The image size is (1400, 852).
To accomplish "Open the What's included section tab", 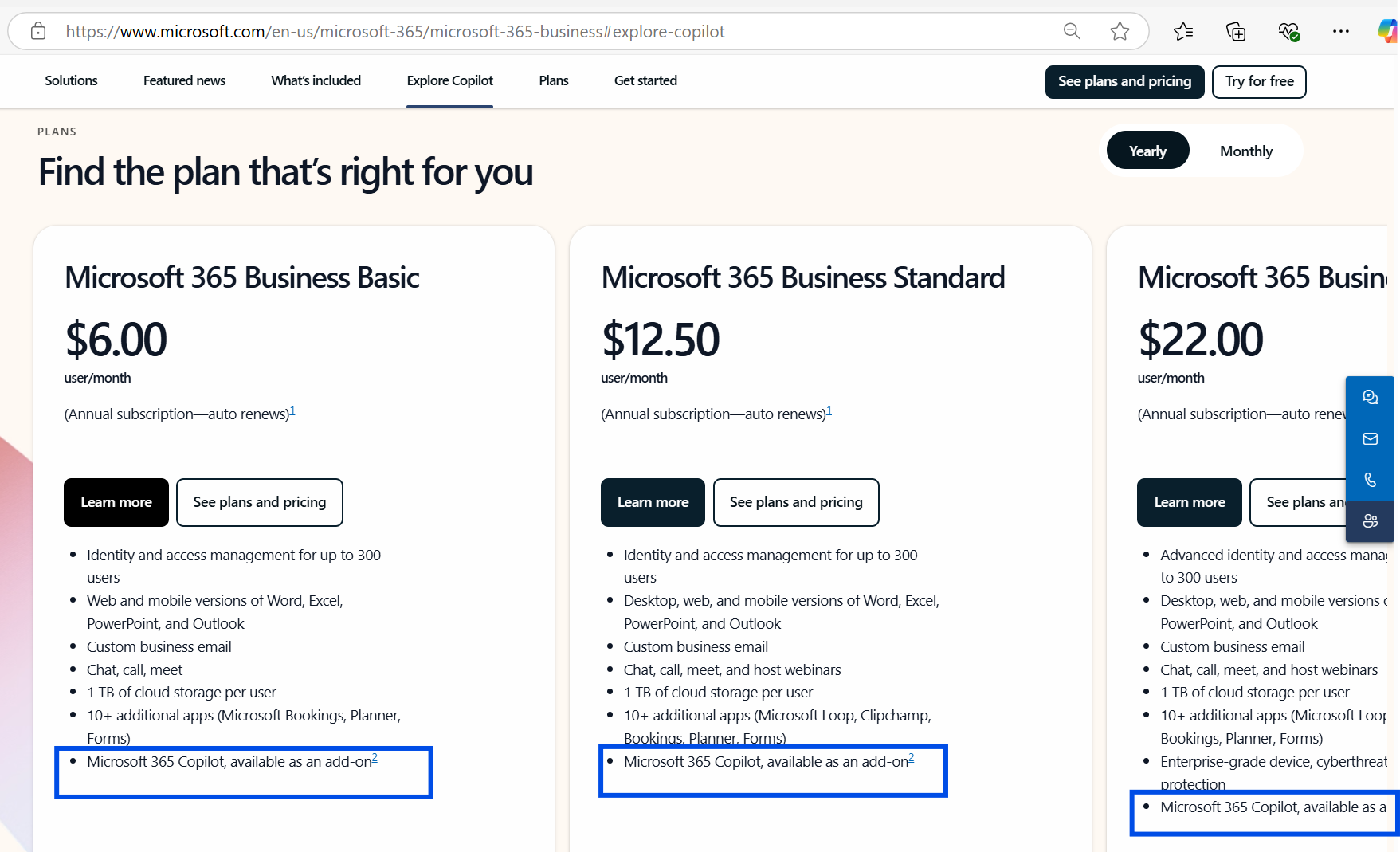I will tap(316, 80).
